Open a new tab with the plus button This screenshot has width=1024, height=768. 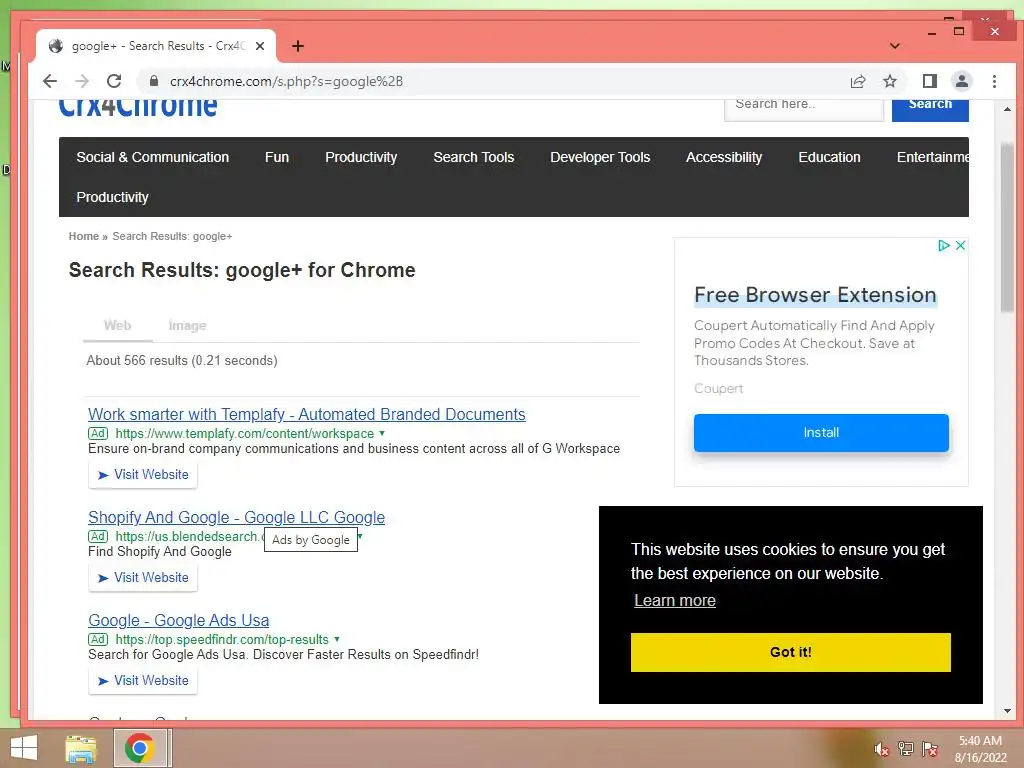click(298, 46)
